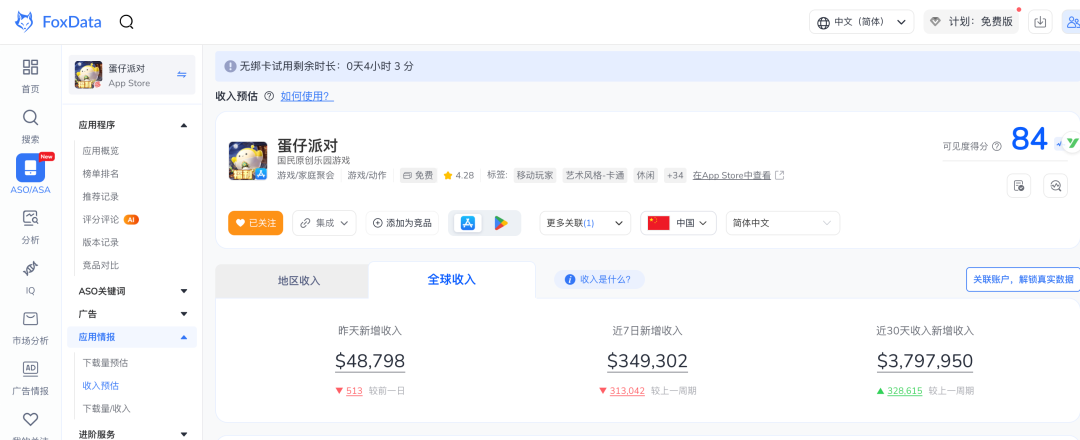Open the 更多关联(1) dropdown

click(x=585, y=223)
